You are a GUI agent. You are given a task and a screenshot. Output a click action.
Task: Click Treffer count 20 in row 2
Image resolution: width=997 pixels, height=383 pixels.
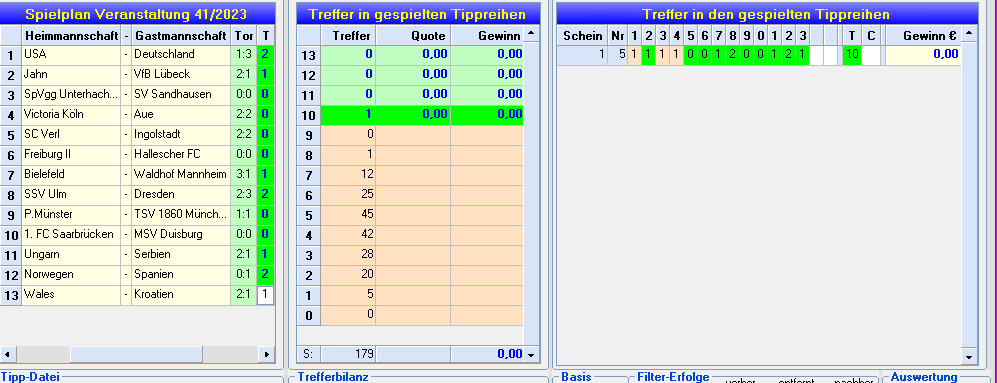[348, 275]
